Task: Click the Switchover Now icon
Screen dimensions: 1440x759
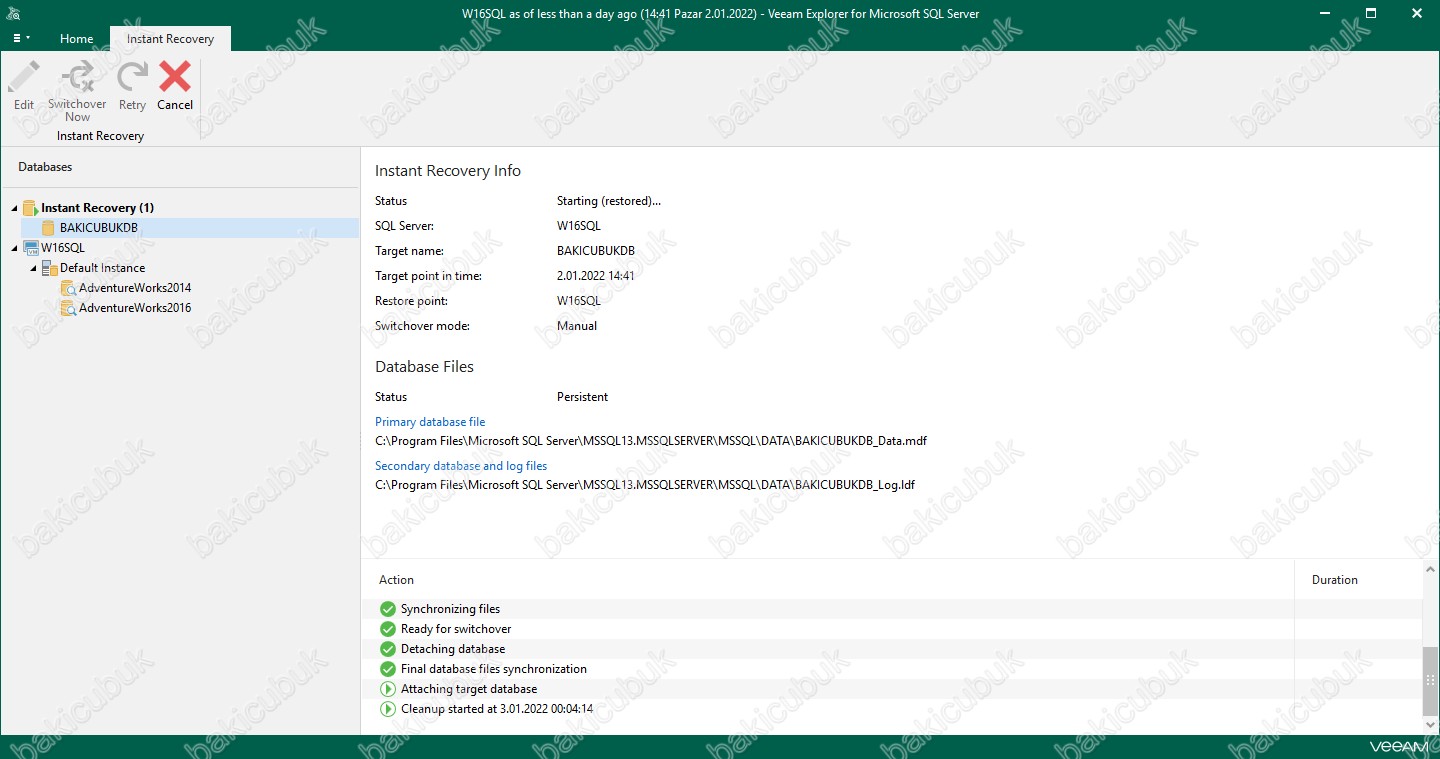Action: click(77, 77)
